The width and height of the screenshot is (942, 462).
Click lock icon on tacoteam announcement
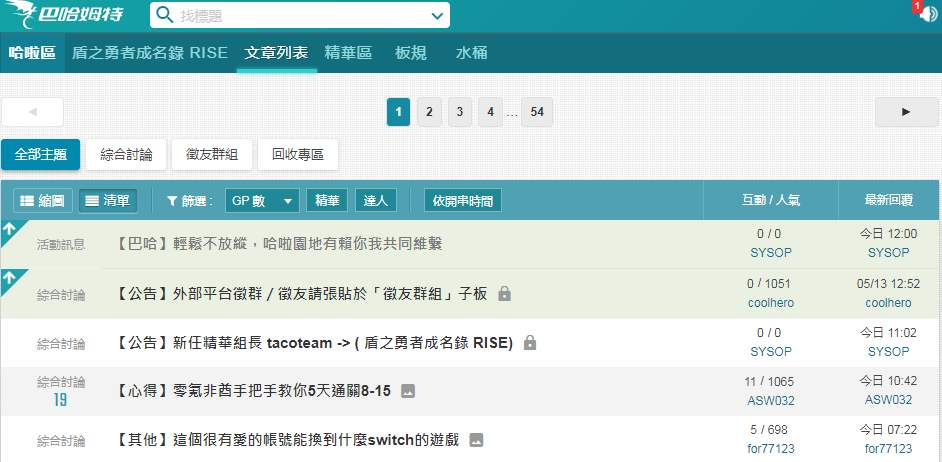coord(529,343)
